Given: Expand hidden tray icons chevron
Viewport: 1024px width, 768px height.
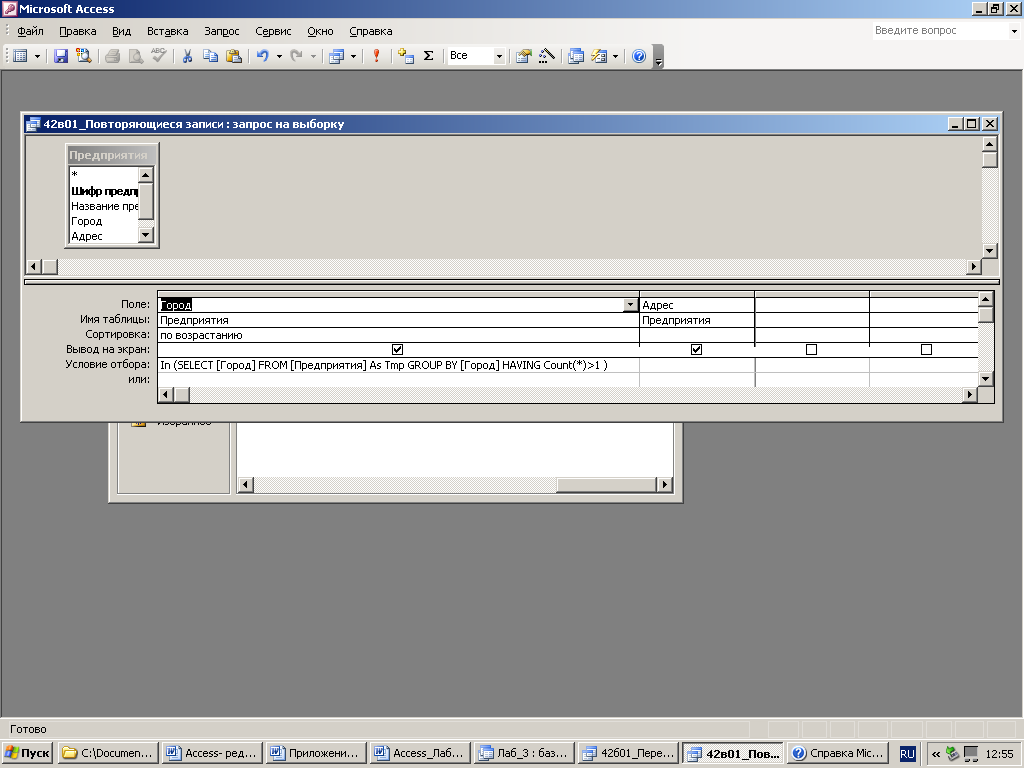Looking at the screenshot, I should 935,754.
